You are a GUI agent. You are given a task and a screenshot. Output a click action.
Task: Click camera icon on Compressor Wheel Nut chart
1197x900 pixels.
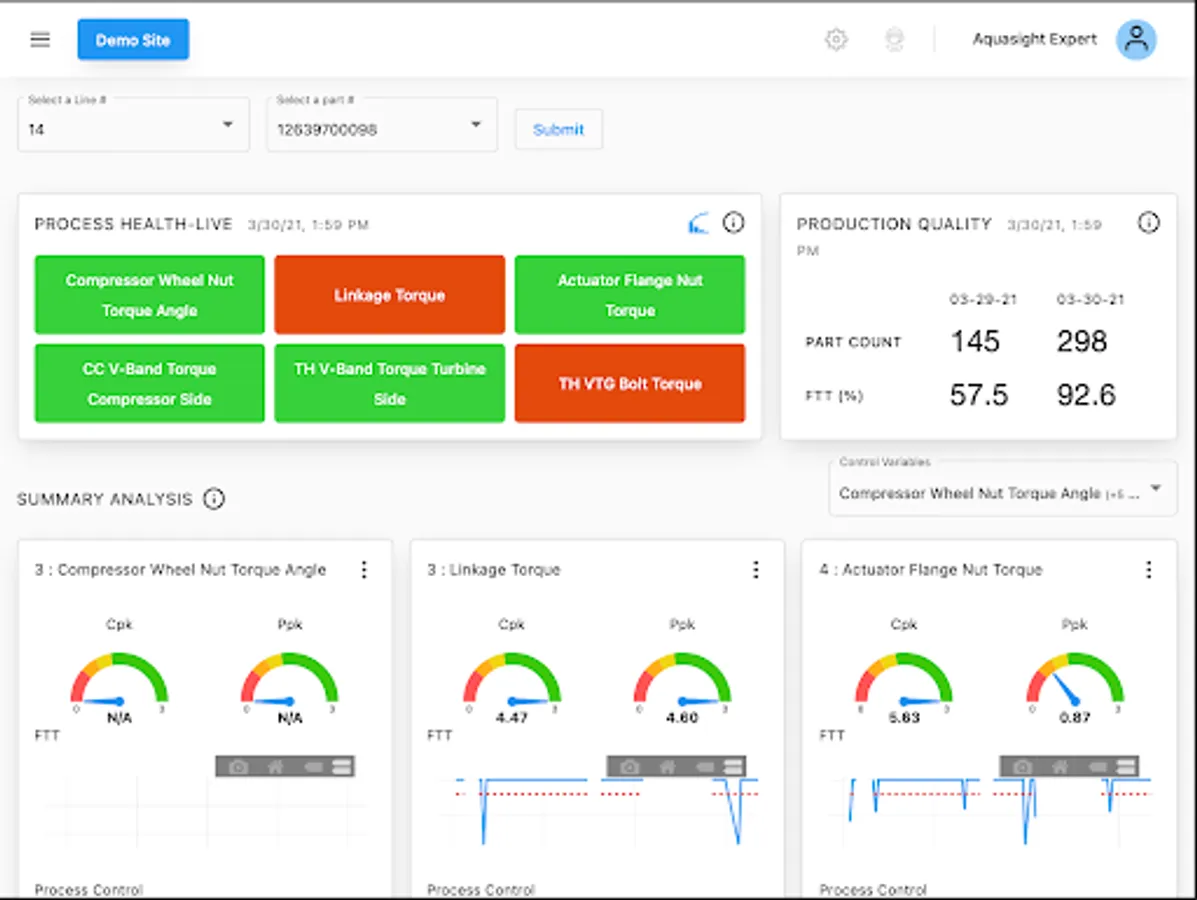pyautogui.click(x=238, y=766)
